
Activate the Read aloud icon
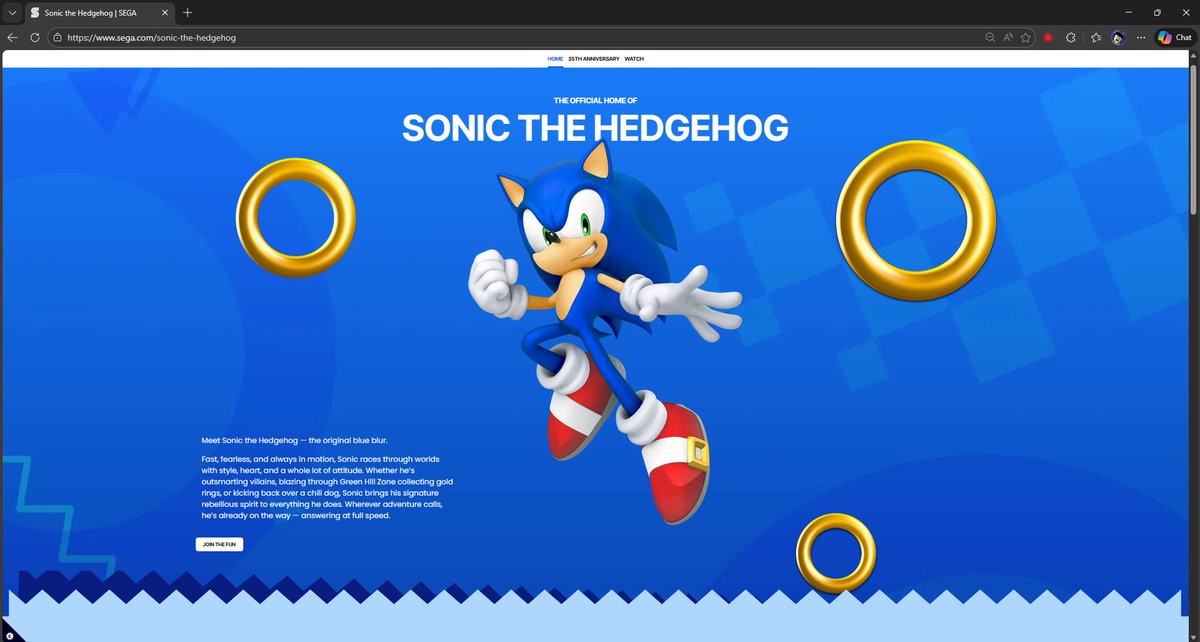pyautogui.click(x=1009, y=37)
